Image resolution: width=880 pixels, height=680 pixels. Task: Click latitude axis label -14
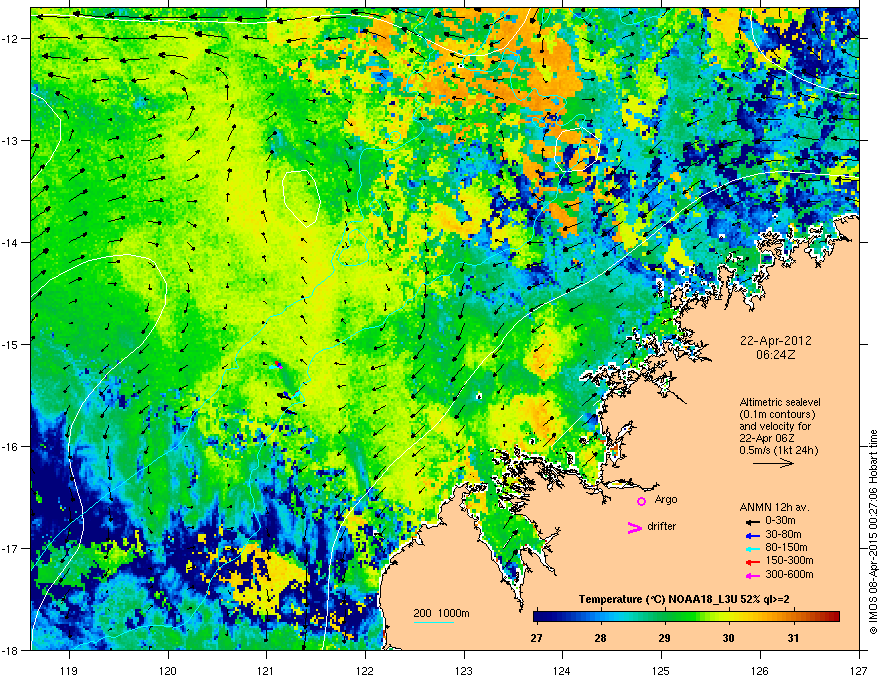coord(10,243)
